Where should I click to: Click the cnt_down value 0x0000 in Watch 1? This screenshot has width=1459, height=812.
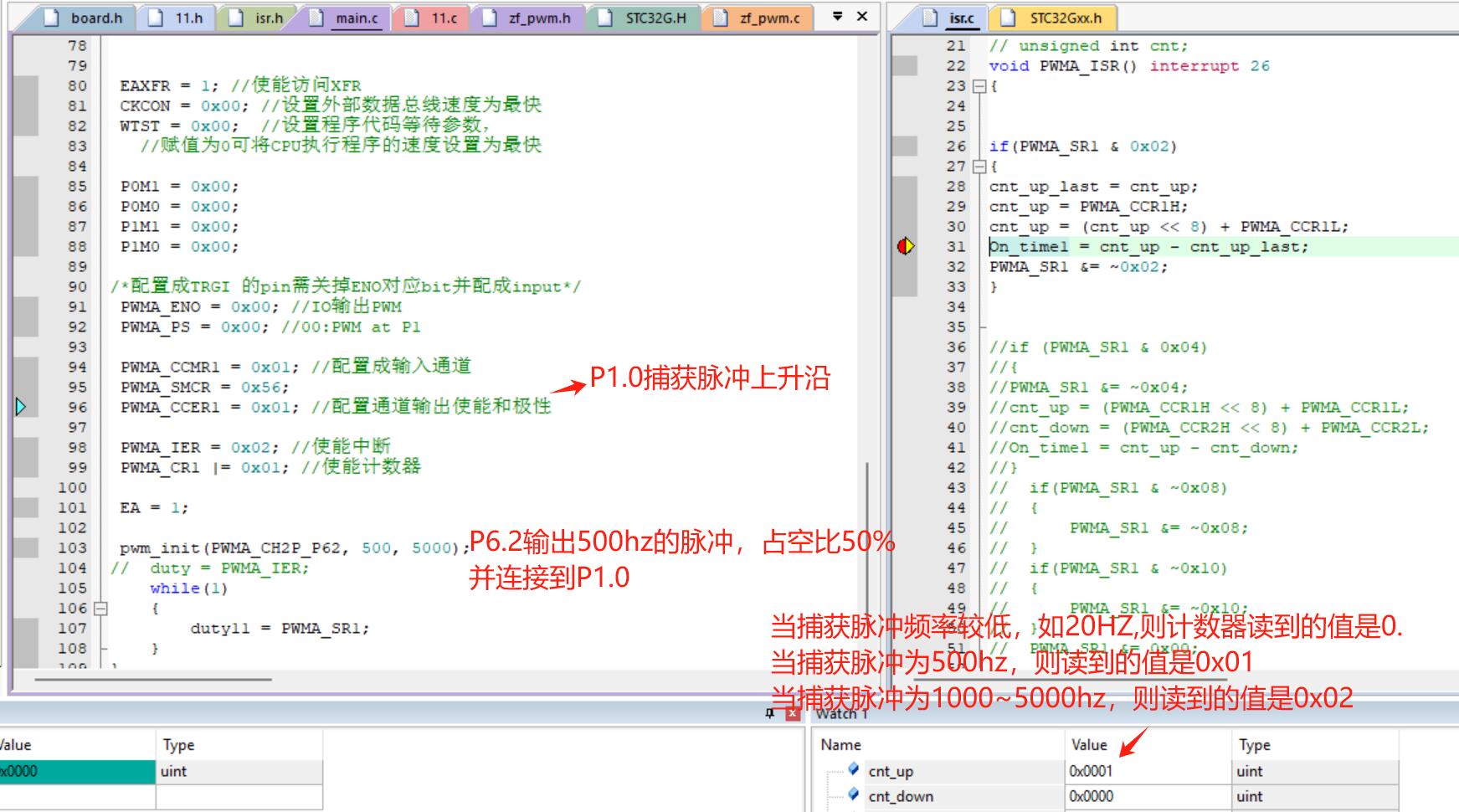(1091, 796)
